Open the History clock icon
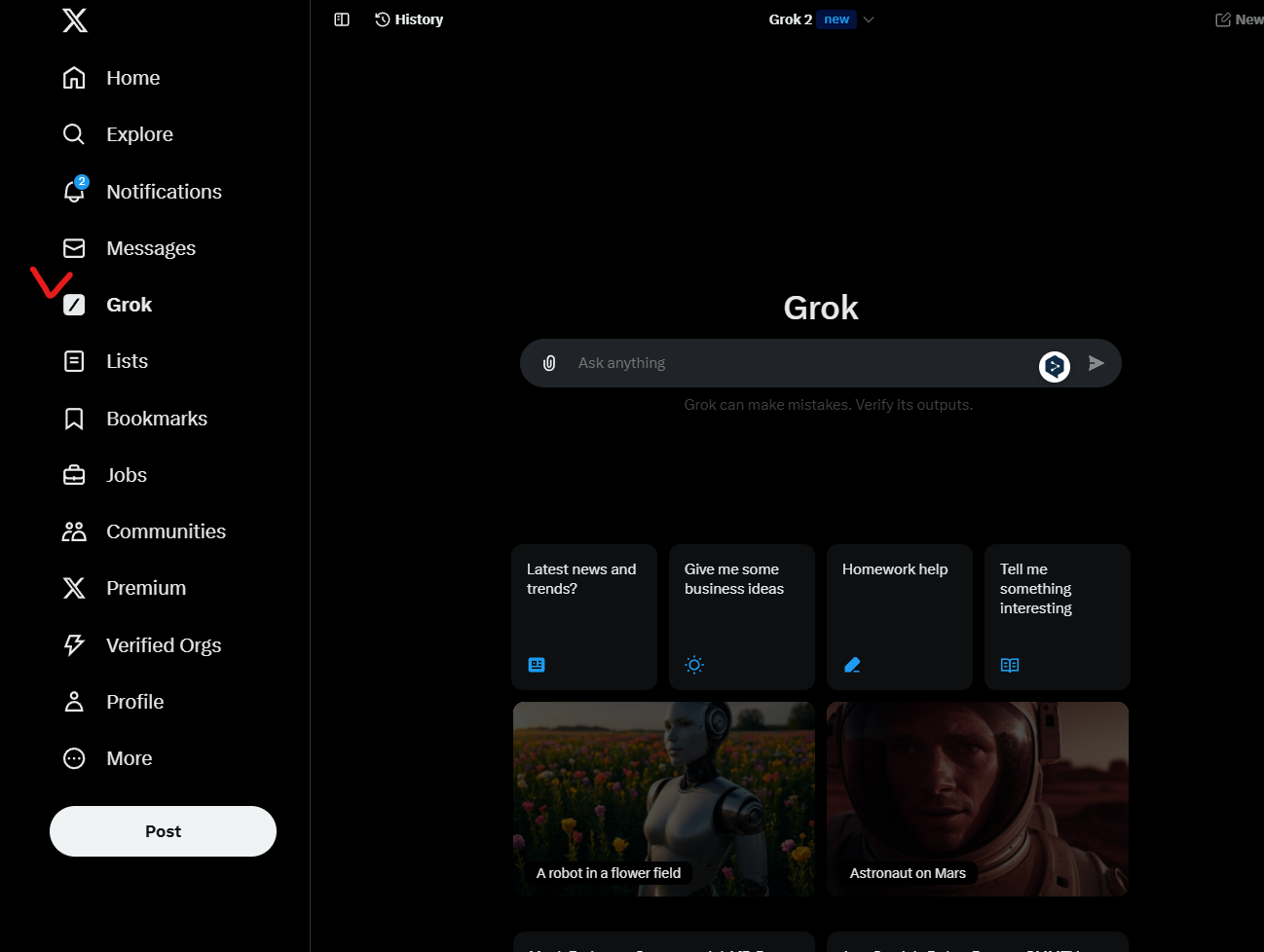The image size is (1264, 952). [x=383, y=19]
